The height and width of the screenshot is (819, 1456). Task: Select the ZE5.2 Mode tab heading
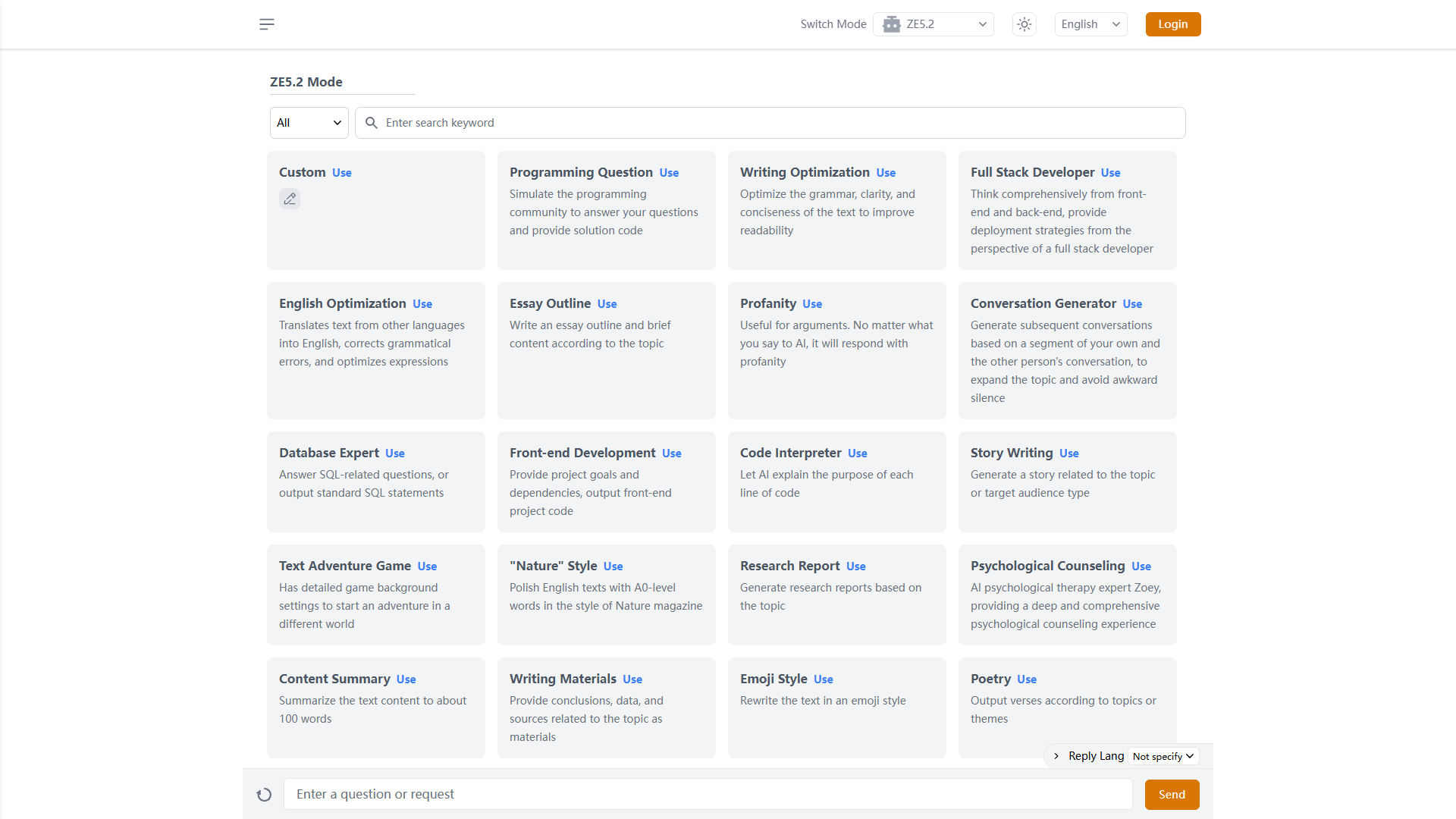(306, 82)
